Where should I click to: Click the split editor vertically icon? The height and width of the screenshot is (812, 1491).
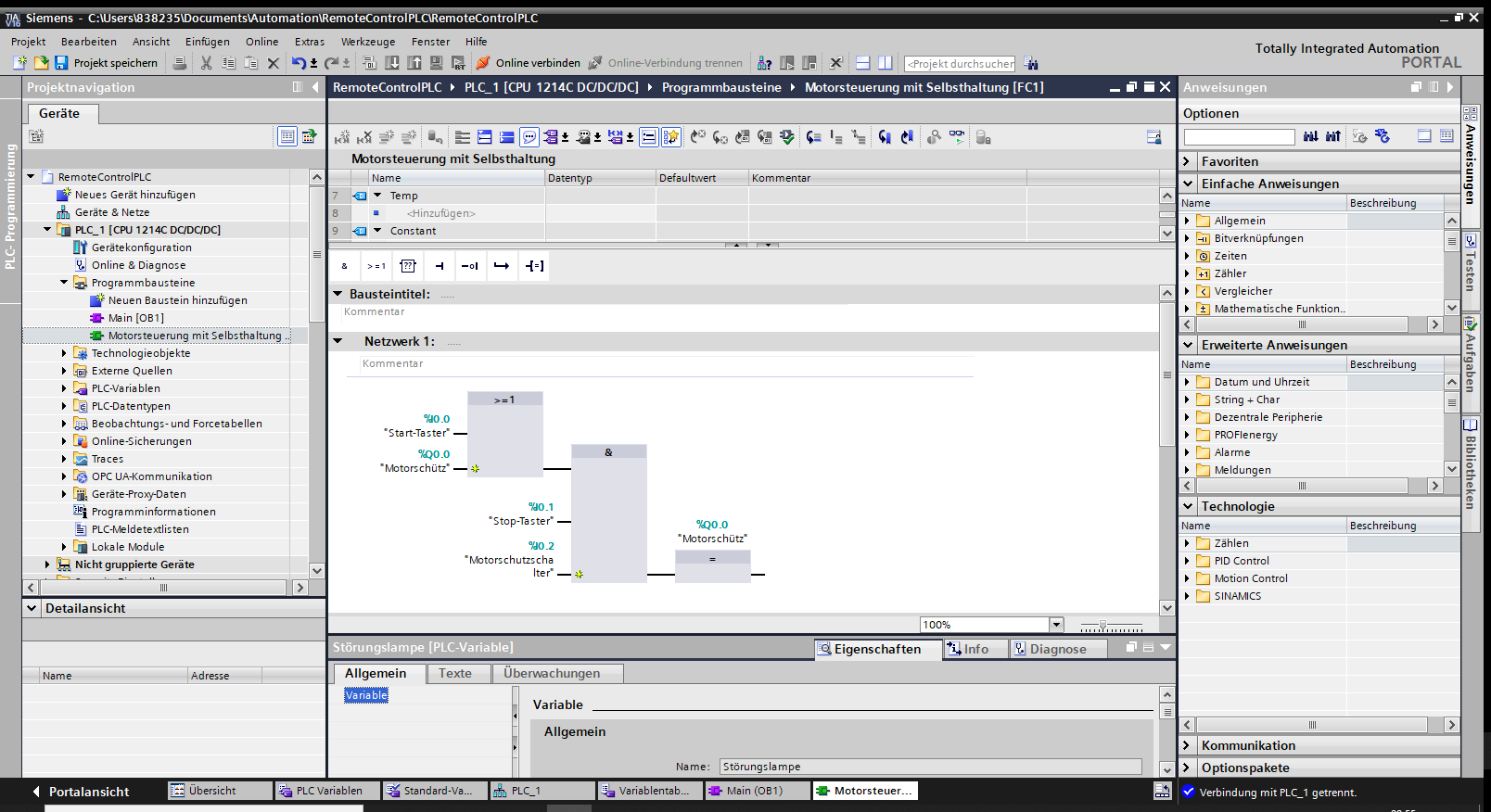(886, 63)
